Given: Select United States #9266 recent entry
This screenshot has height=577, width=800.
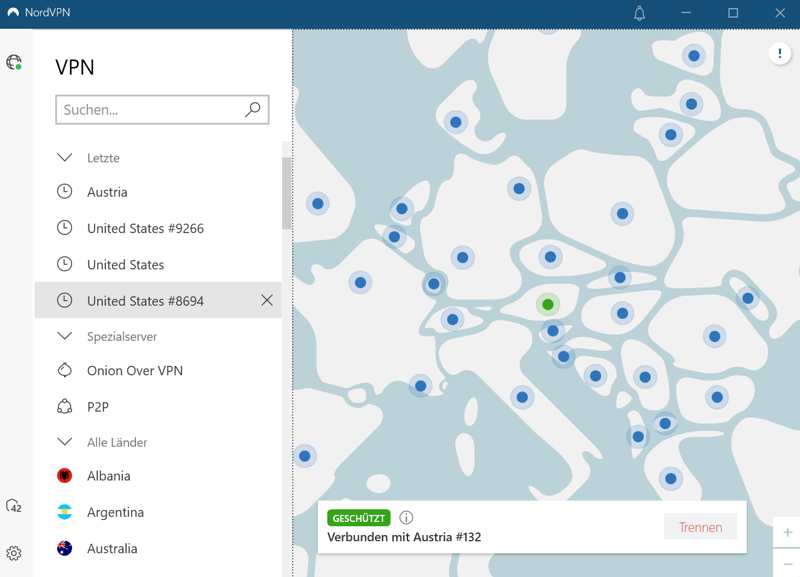Looking at the screenshot, I should [145, 228].
